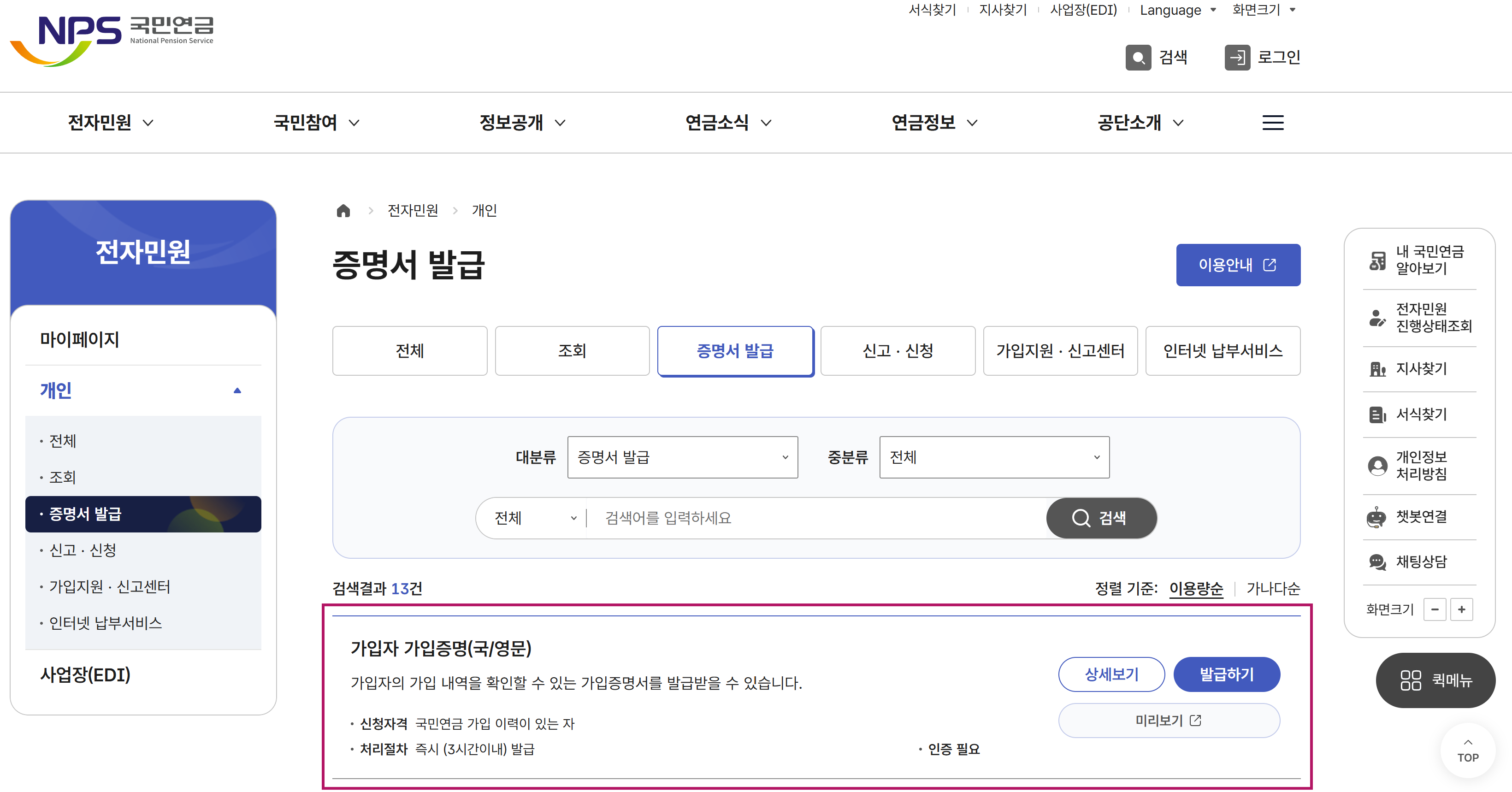
Task: Collapse the 개인 sidebar section
Action: pyautogui.click(x=142, y=390)
